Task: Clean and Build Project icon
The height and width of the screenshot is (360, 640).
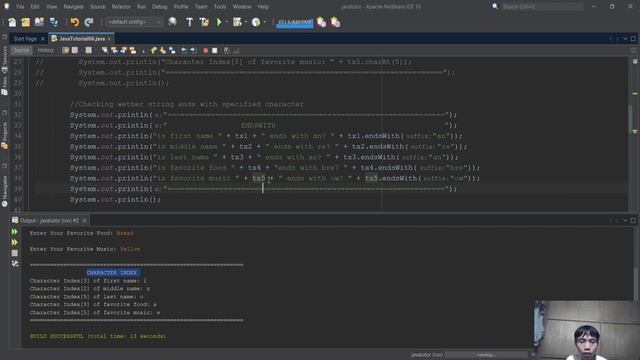Action: click(204, 22)
